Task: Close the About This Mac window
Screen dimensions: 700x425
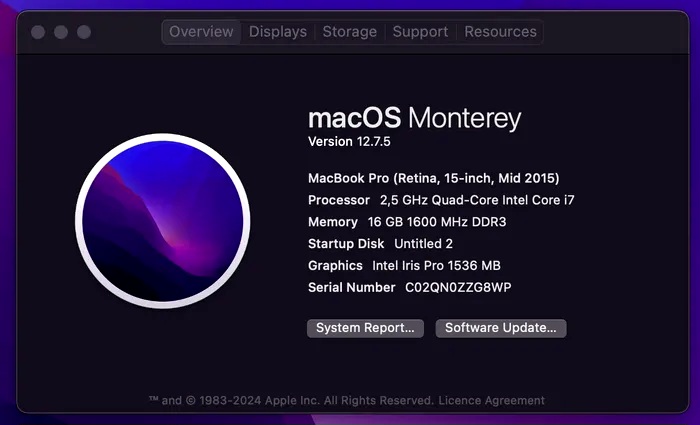Action: (x=38, y=32)
